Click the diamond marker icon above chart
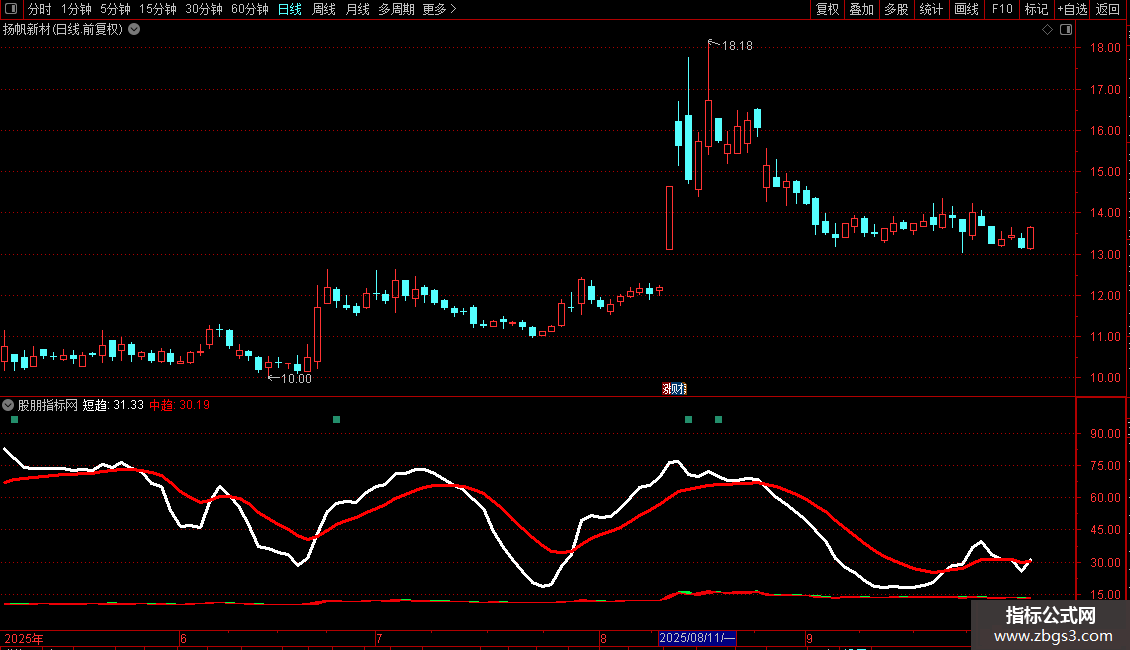 pos(1048,30)
